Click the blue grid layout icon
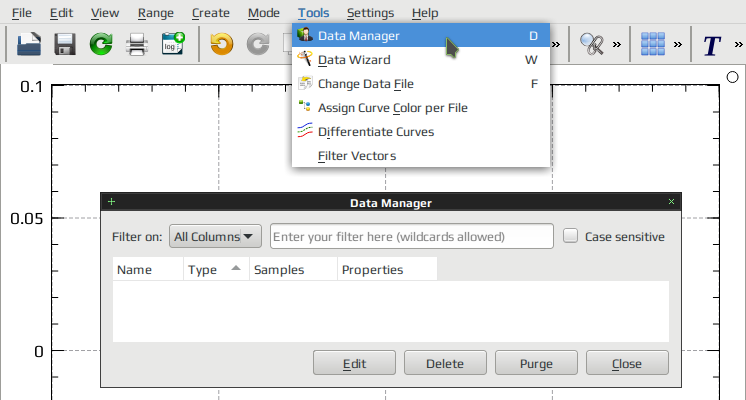The height and width of the screenshot is (400, 746). click(x=653, y=44)
